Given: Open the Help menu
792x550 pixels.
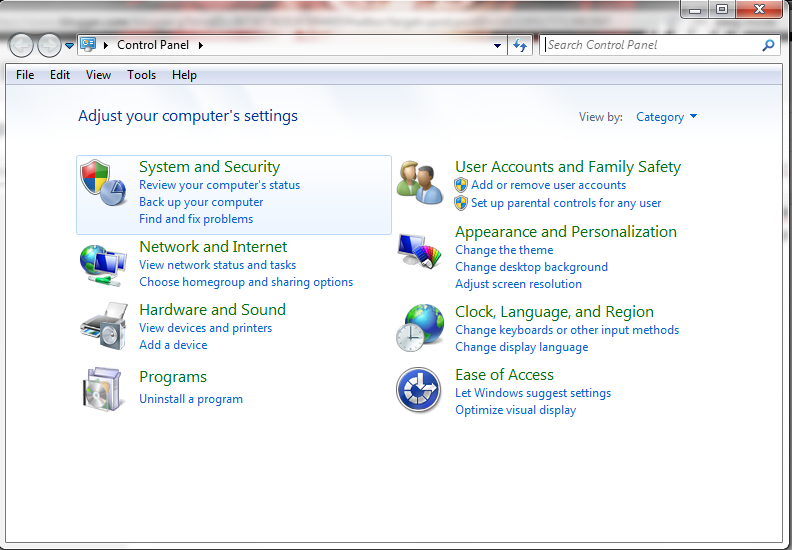Looking at the screenshot, I should [x=184, y=75].
